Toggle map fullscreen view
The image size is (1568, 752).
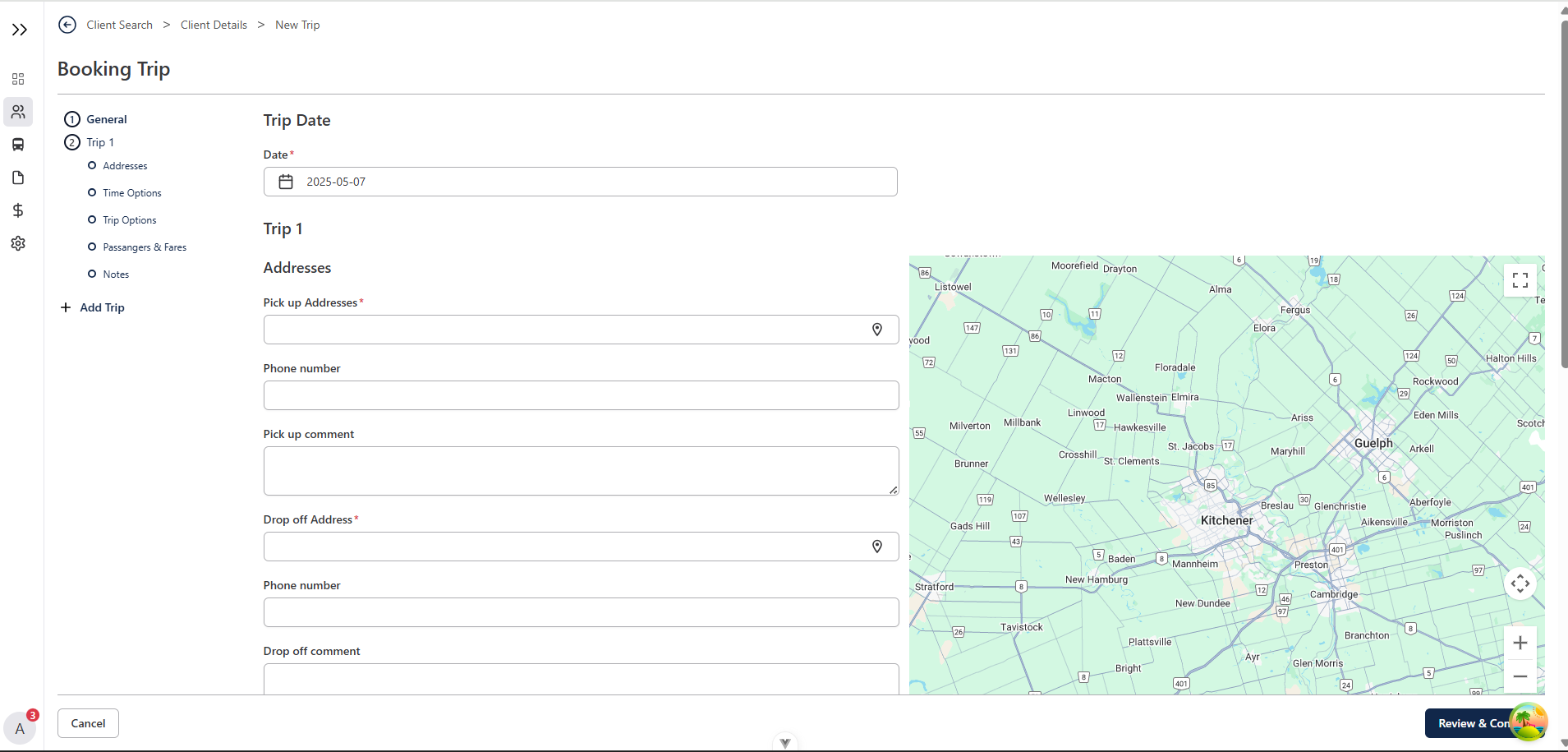tap(1520, 280)
